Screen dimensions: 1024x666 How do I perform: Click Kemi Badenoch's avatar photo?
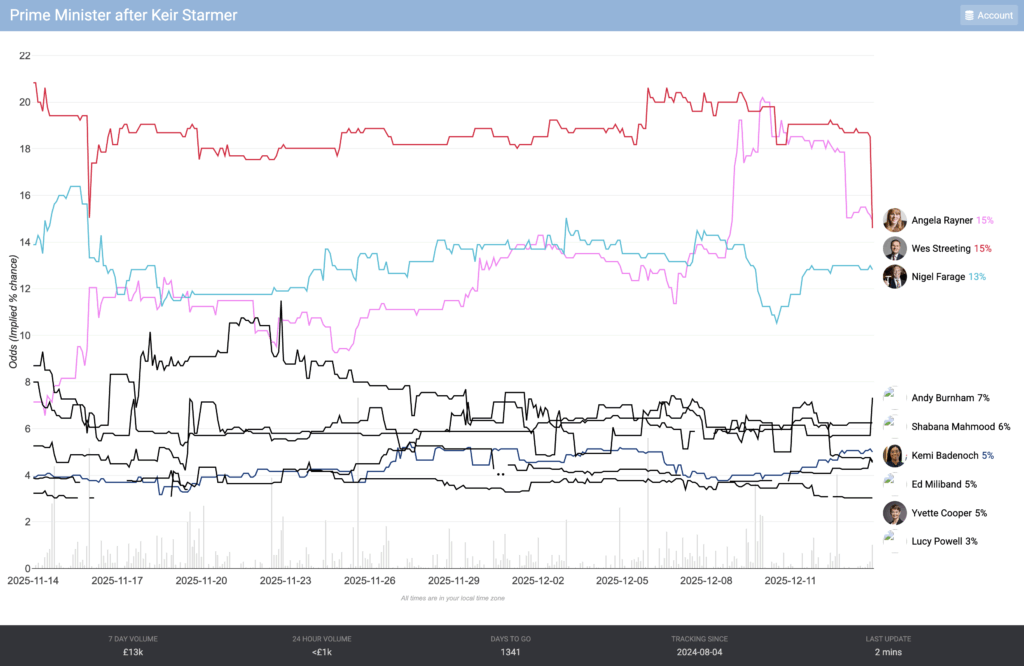click(895, 455)
